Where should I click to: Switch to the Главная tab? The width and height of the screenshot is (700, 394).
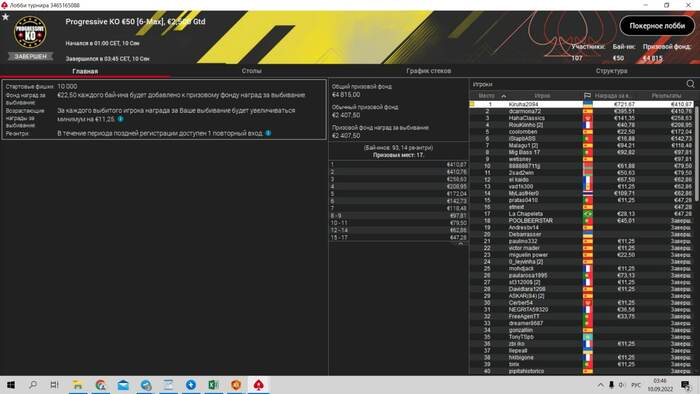click(85, 71)
